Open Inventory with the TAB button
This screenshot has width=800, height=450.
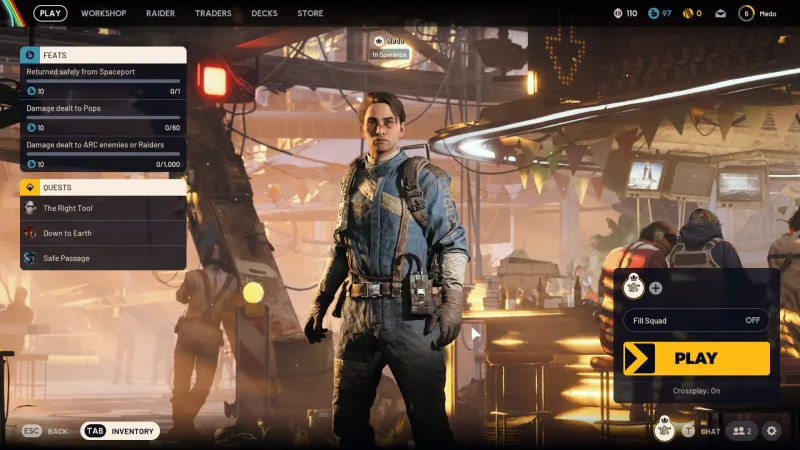121,431
